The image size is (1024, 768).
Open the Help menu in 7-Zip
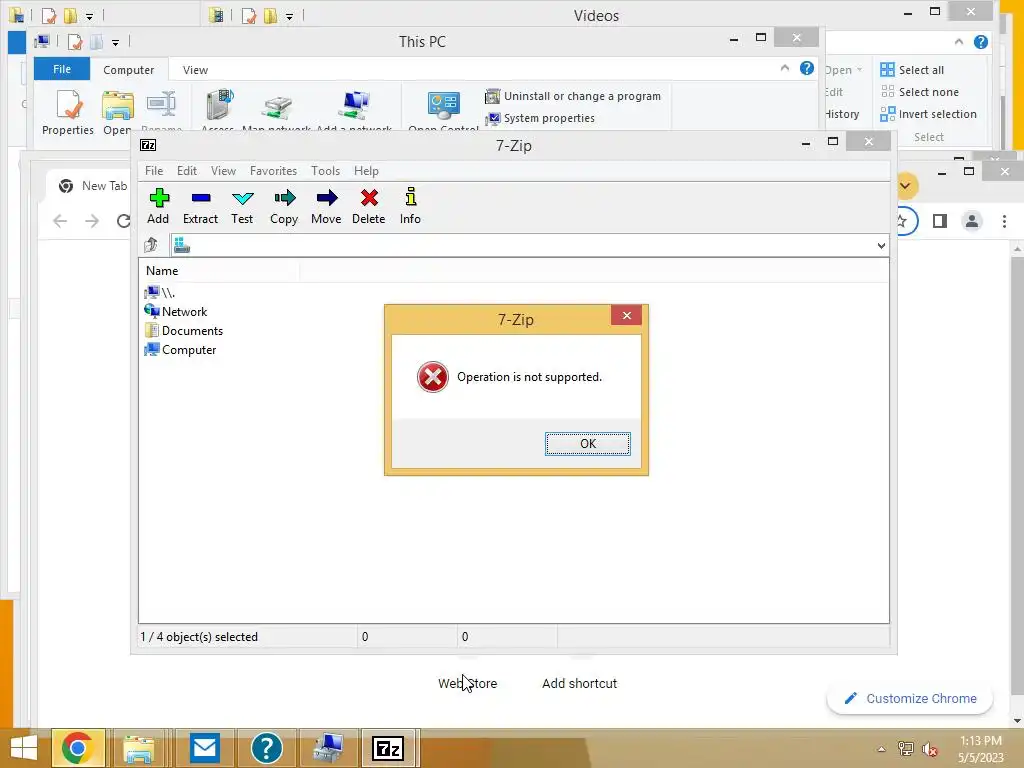(x=366, y=170)
